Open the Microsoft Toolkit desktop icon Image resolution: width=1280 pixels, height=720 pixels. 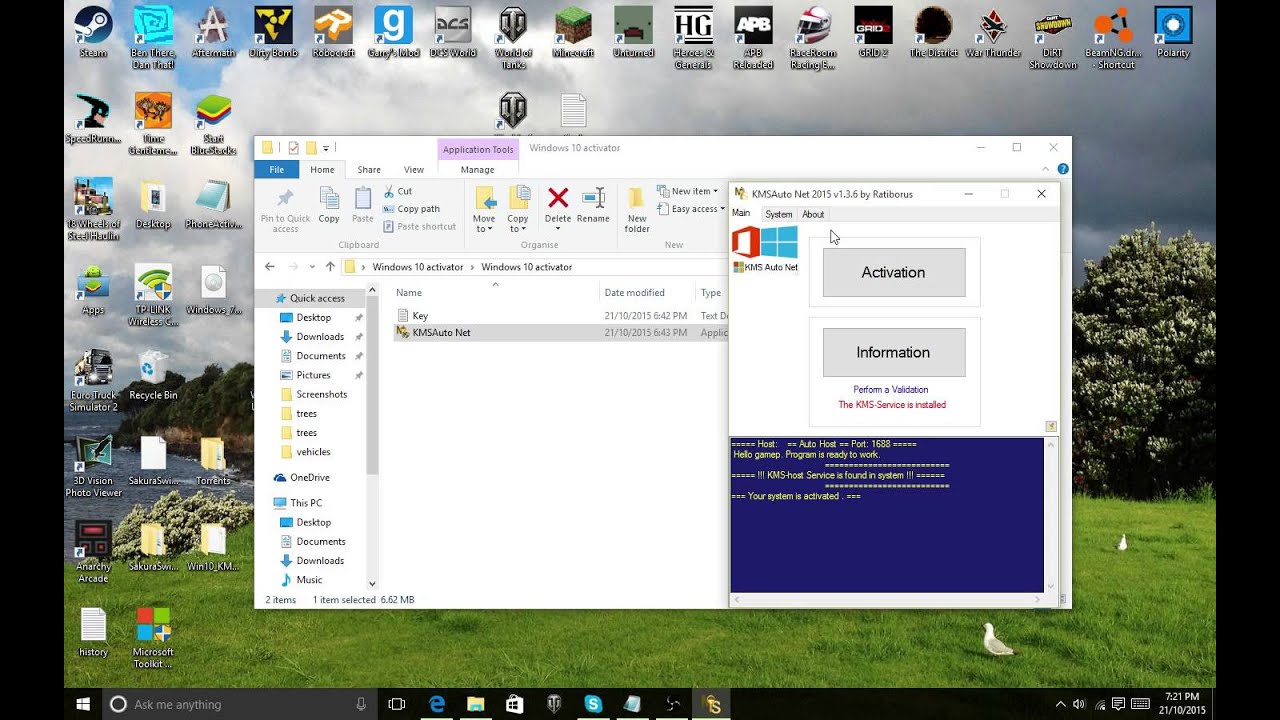tap(153, 638)
